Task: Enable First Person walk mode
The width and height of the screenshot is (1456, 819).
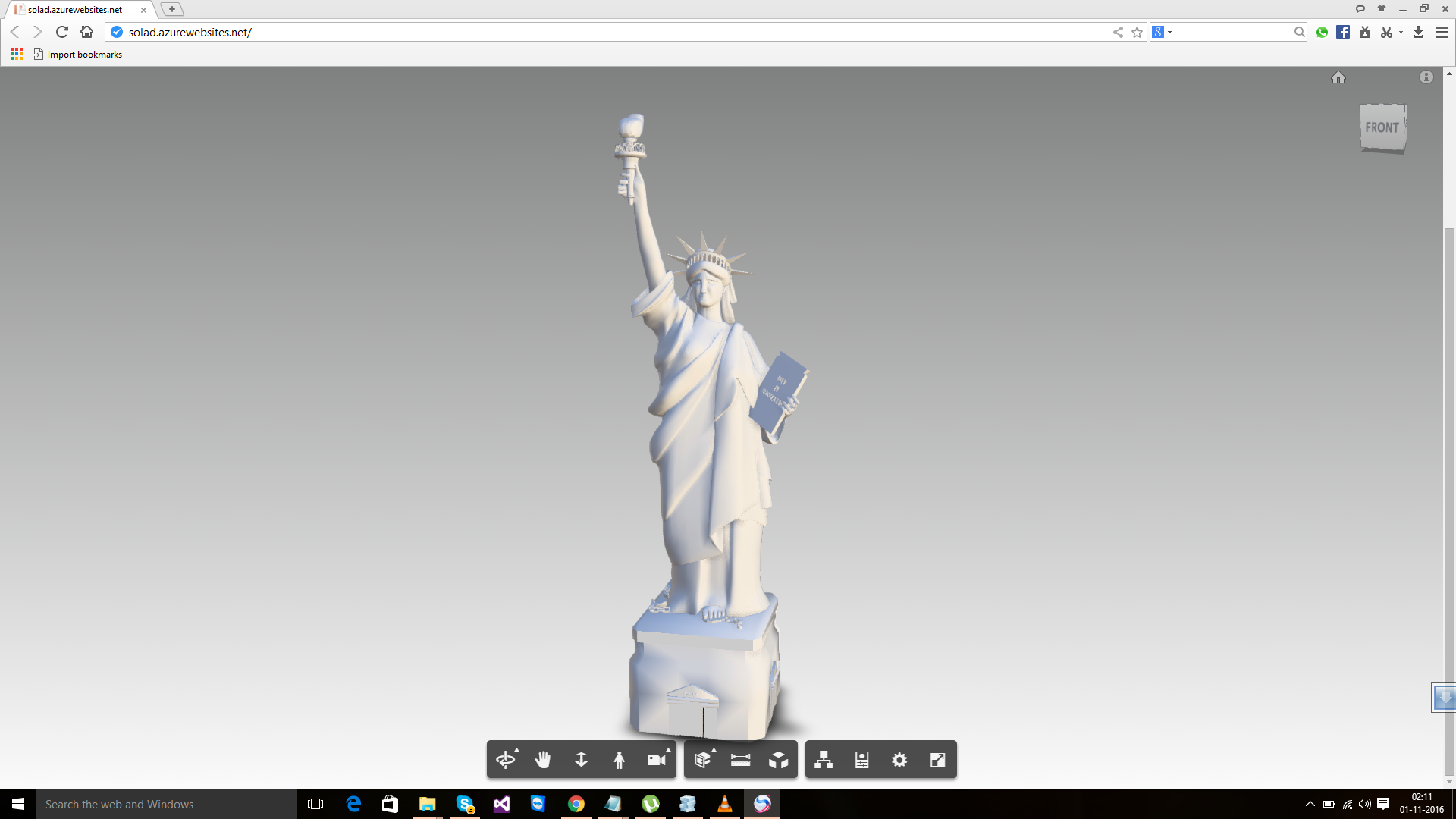Action: 619,760
